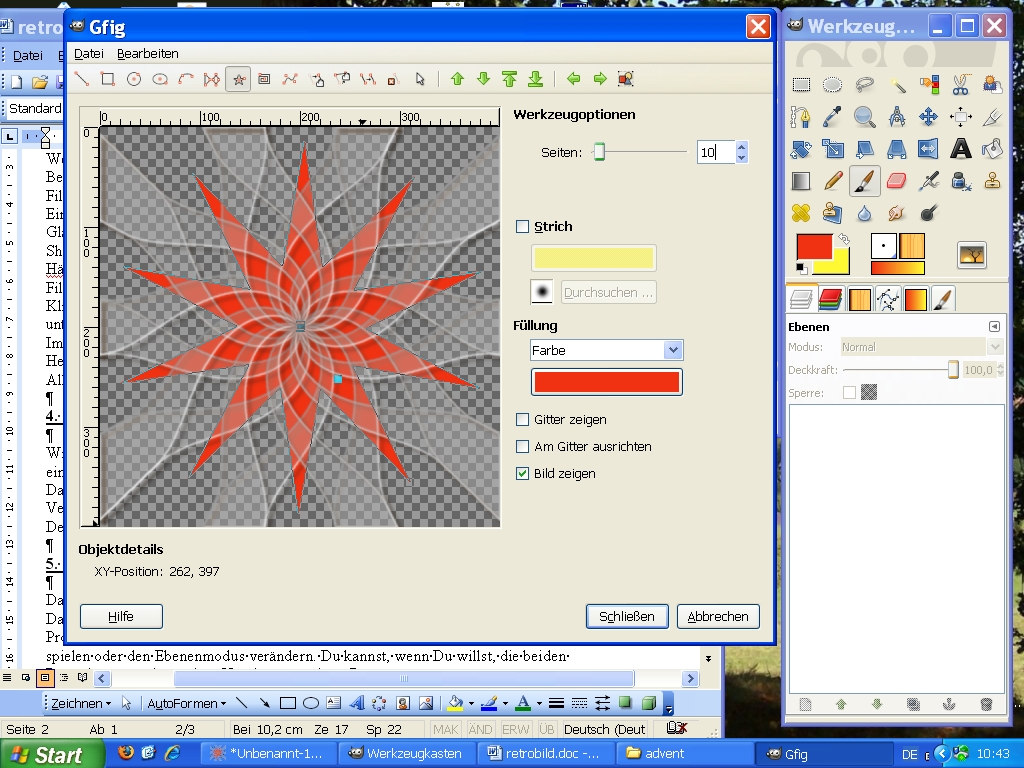Enable the Strich stroke checkbox

tap(522, 227)
